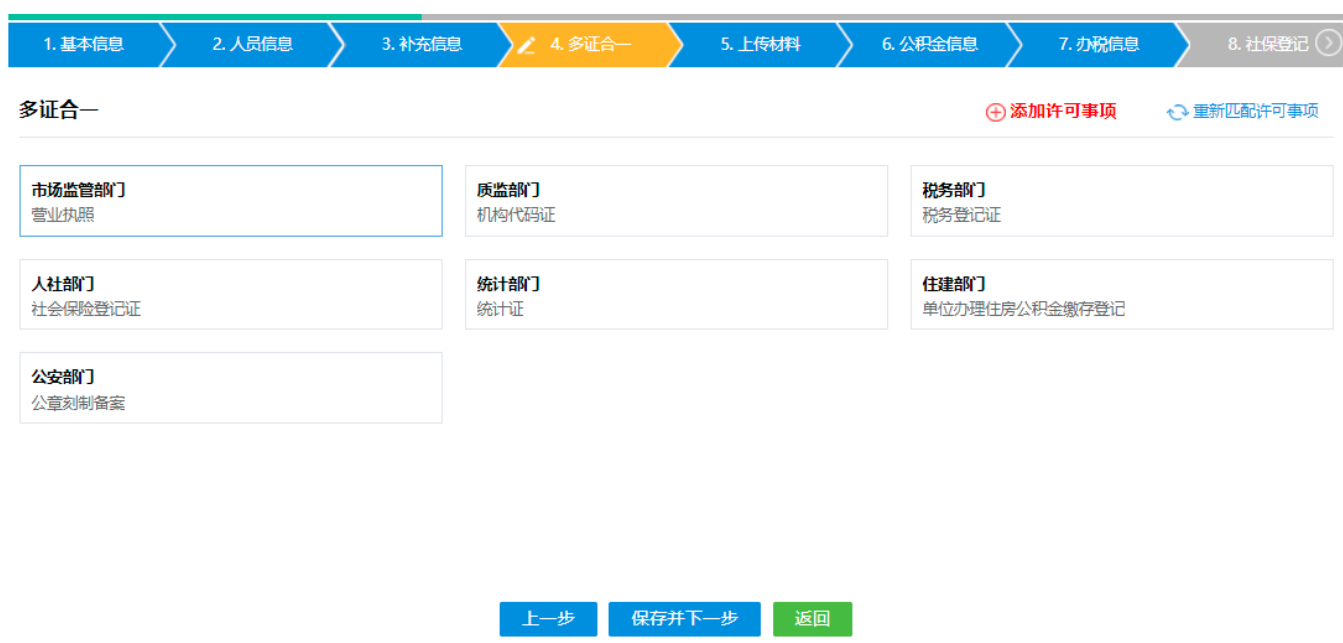Image resolution: width=1343 pixels, height=643 pixels.
Task: Select the 税务部门 税务登记证 card
Action: [1122, 200]
